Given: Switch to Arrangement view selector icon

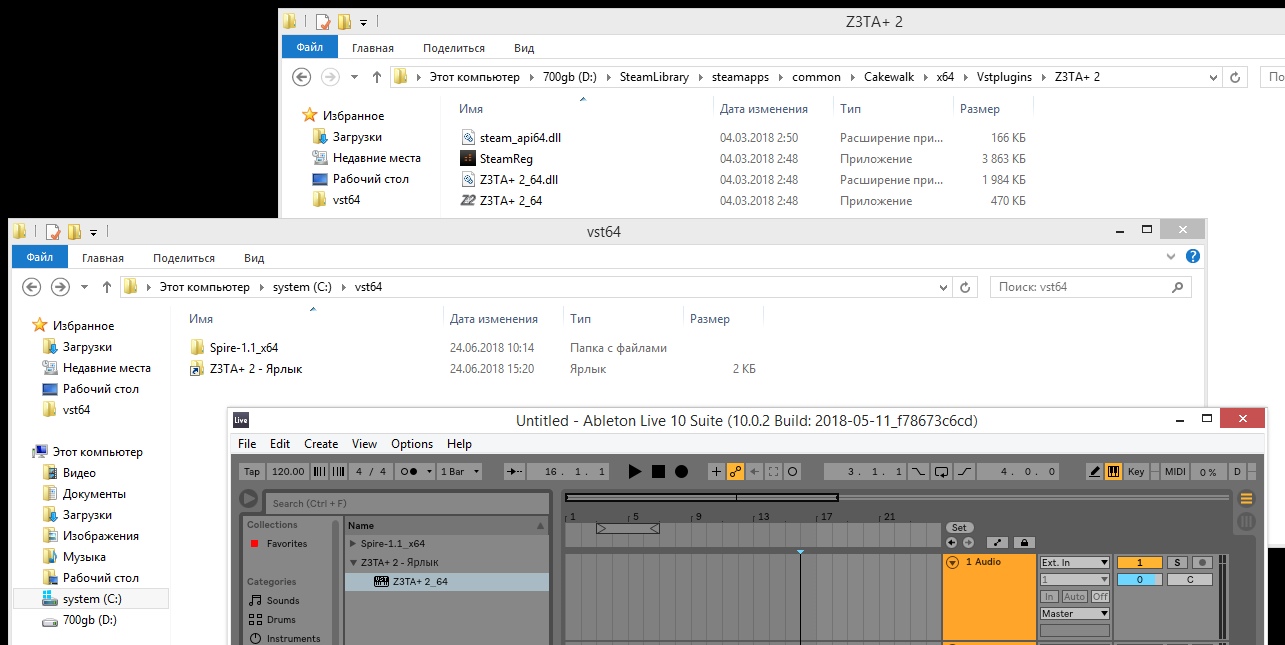Looking at the screenshot, I should pos(1246,498).
